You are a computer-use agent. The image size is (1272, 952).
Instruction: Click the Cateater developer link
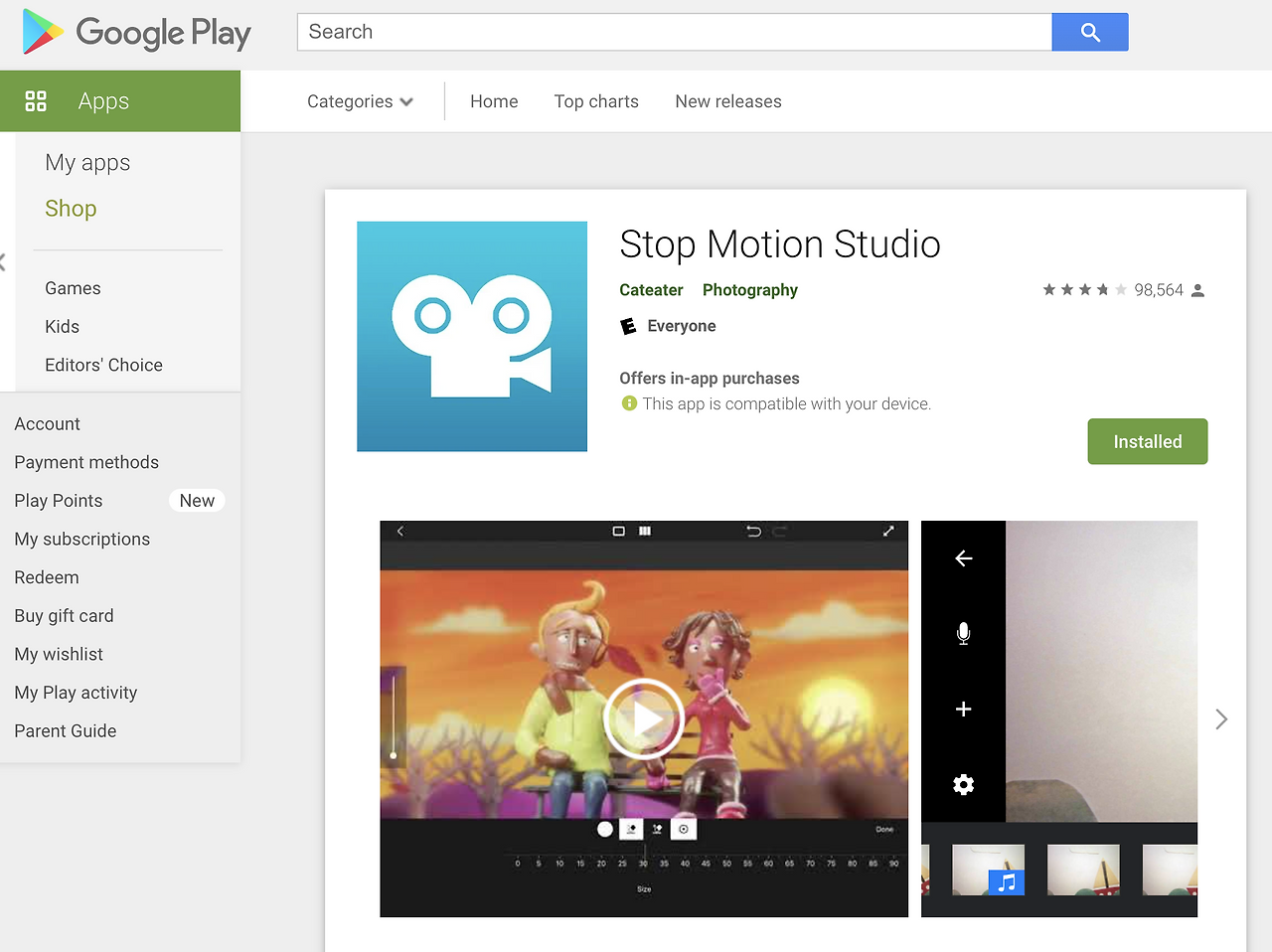coord(651,290)
